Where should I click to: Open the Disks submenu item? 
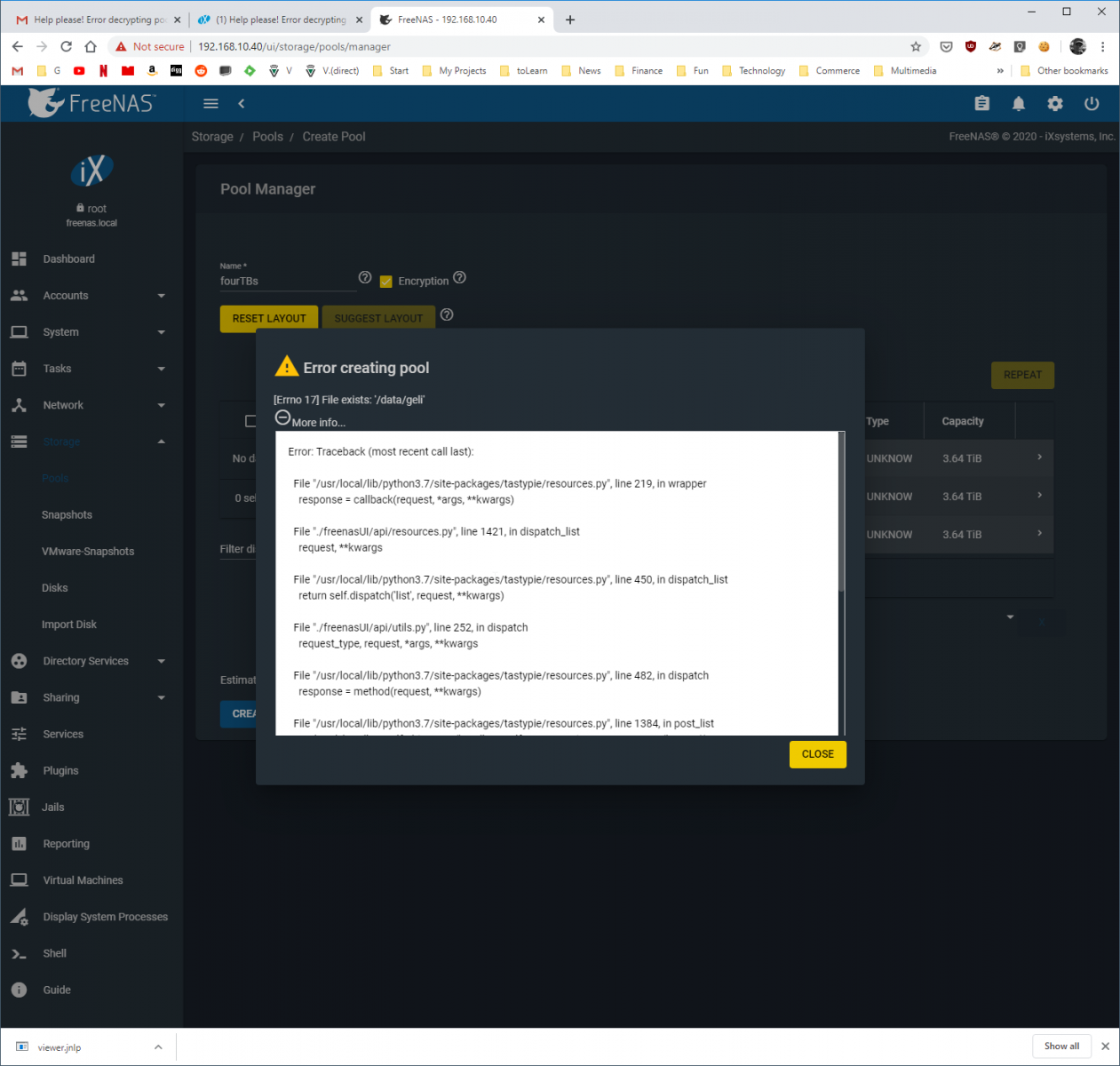click(x=55, y=587)
